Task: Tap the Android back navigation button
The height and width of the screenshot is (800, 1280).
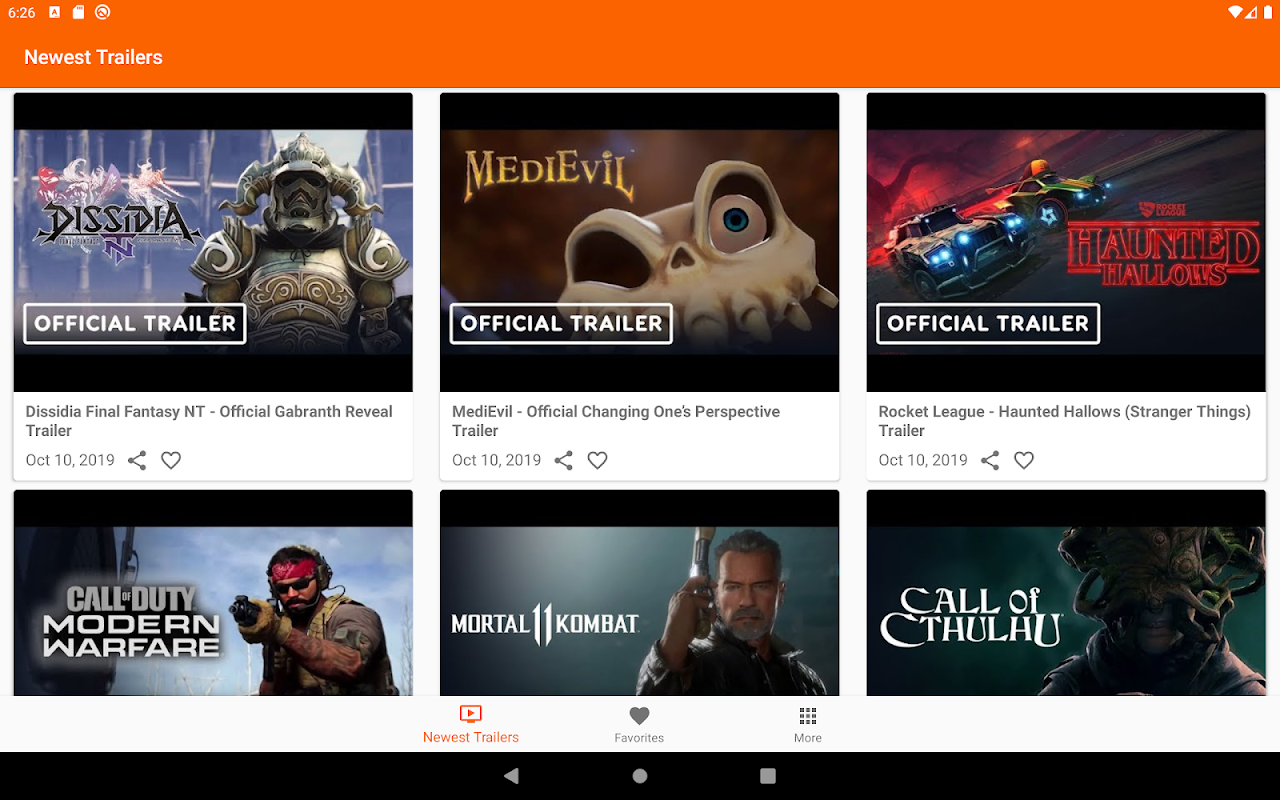Action: tap(511, 776)
